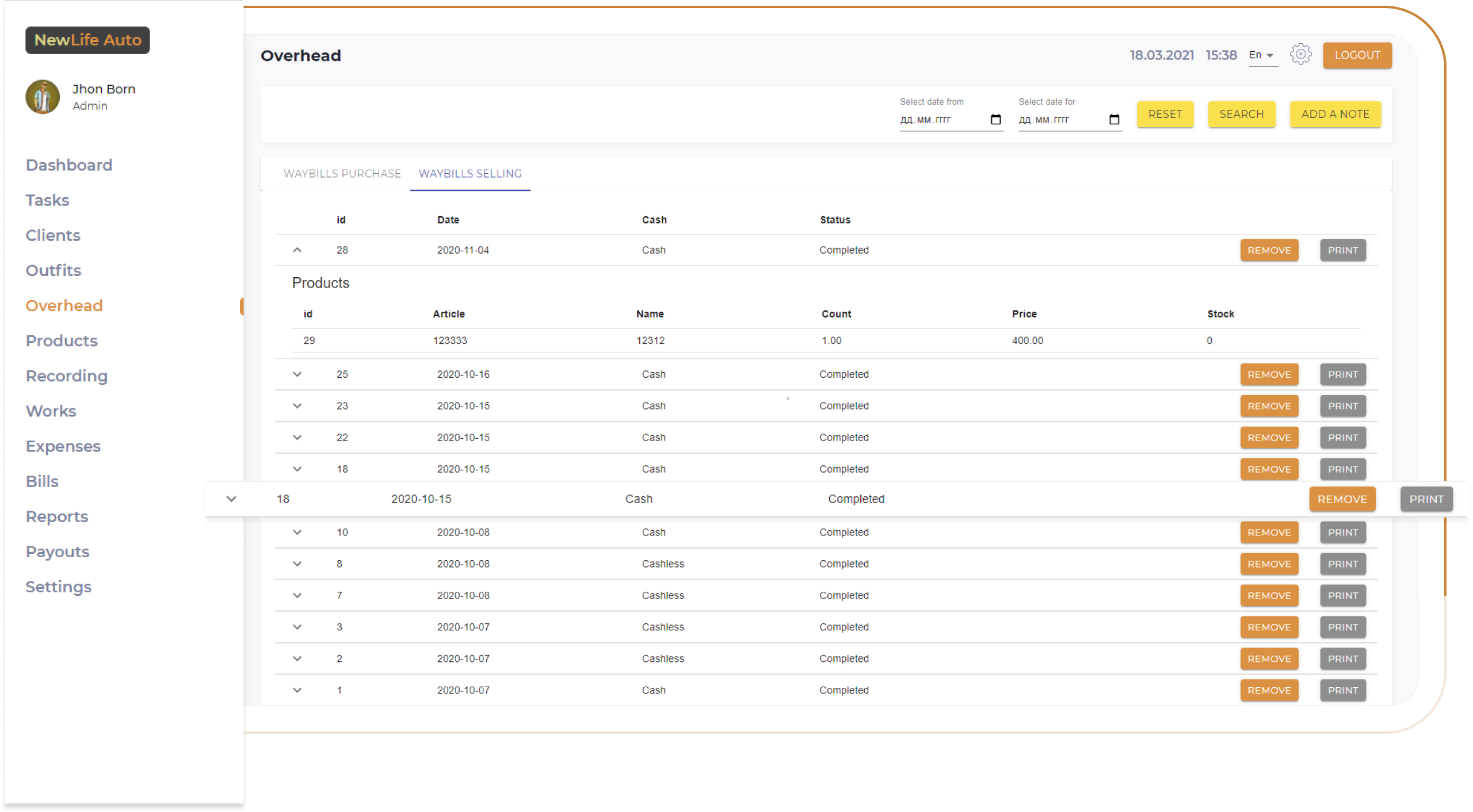The width and height of the screenshot is (1473, 812).
Task: Expand highlighted waybill 18 row
Action: tap(231, 499)
